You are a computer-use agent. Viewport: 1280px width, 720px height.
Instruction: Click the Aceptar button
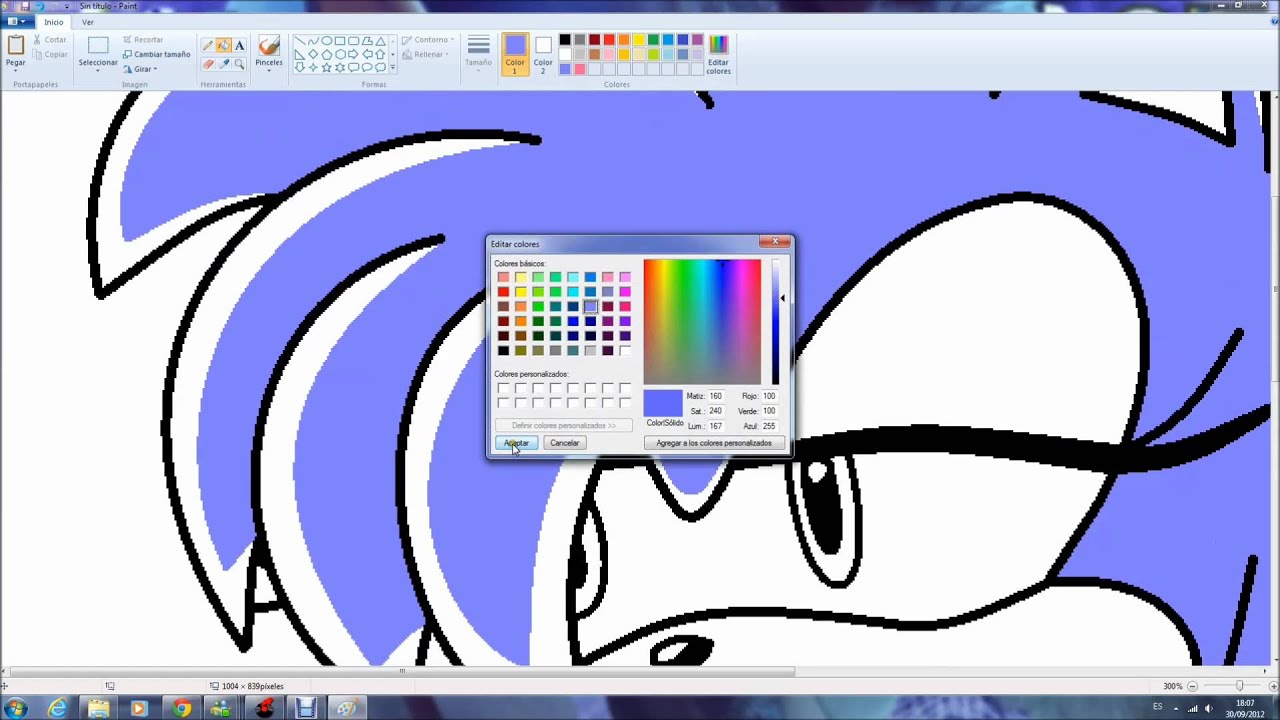coord(516,443)
